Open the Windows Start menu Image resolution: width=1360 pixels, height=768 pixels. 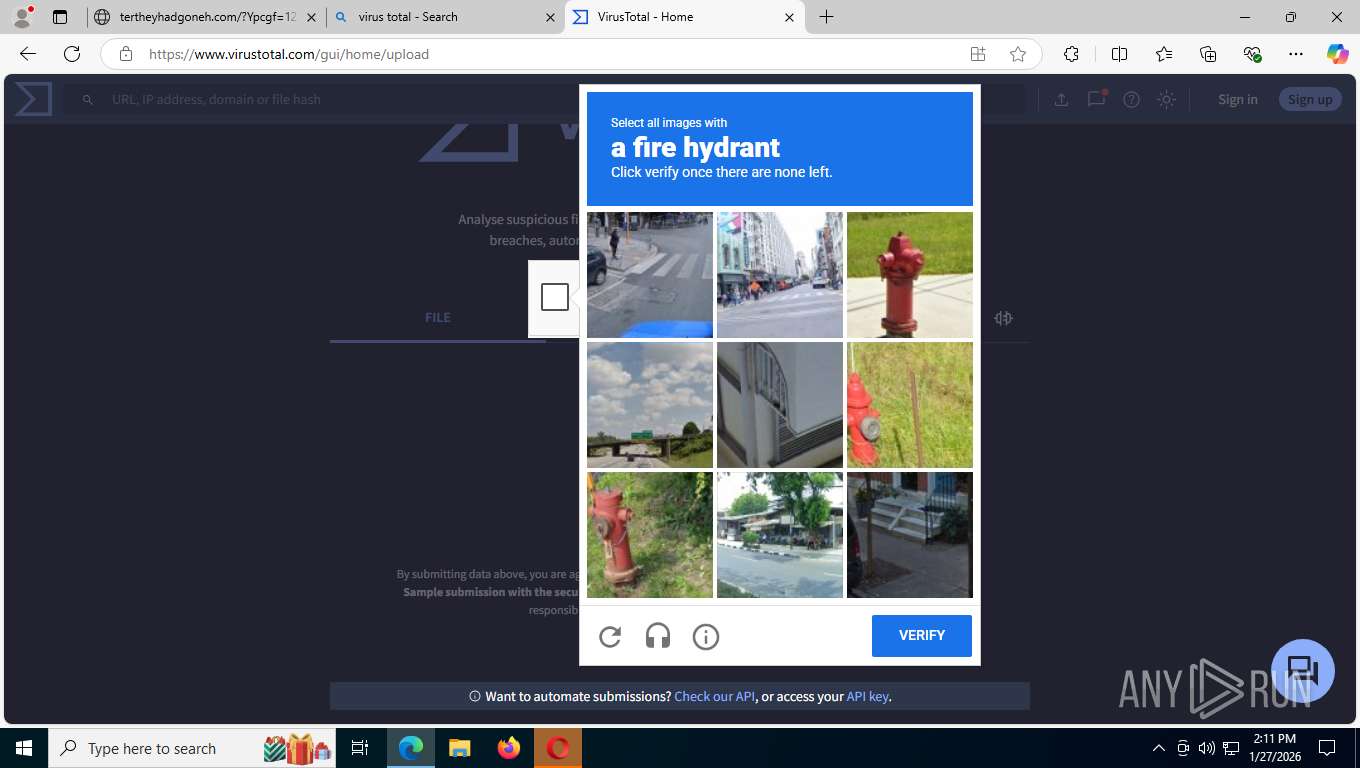pyautogui.click(x=24, y=748)
